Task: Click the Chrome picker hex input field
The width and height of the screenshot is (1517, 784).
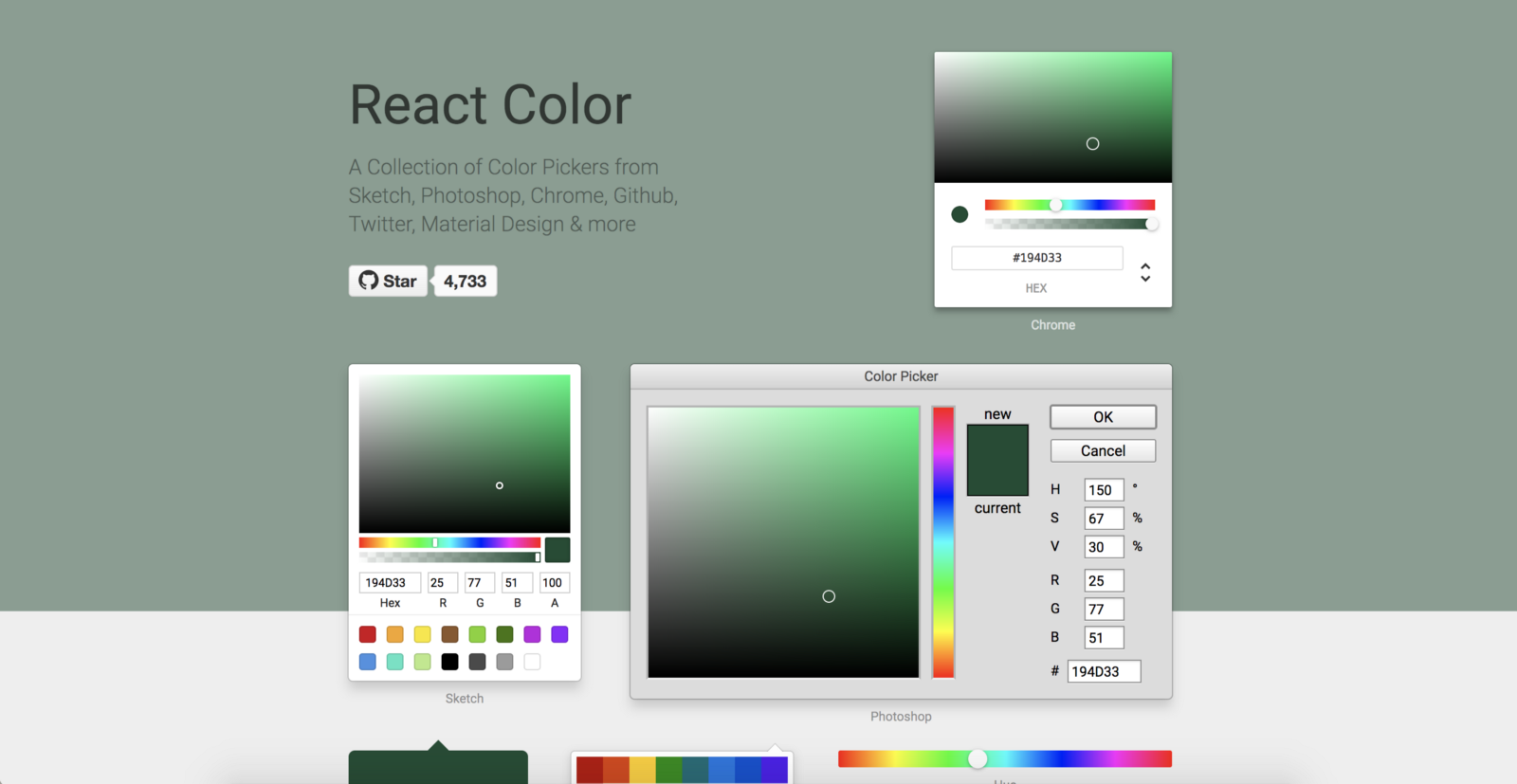Action: tap(1036, 258)
